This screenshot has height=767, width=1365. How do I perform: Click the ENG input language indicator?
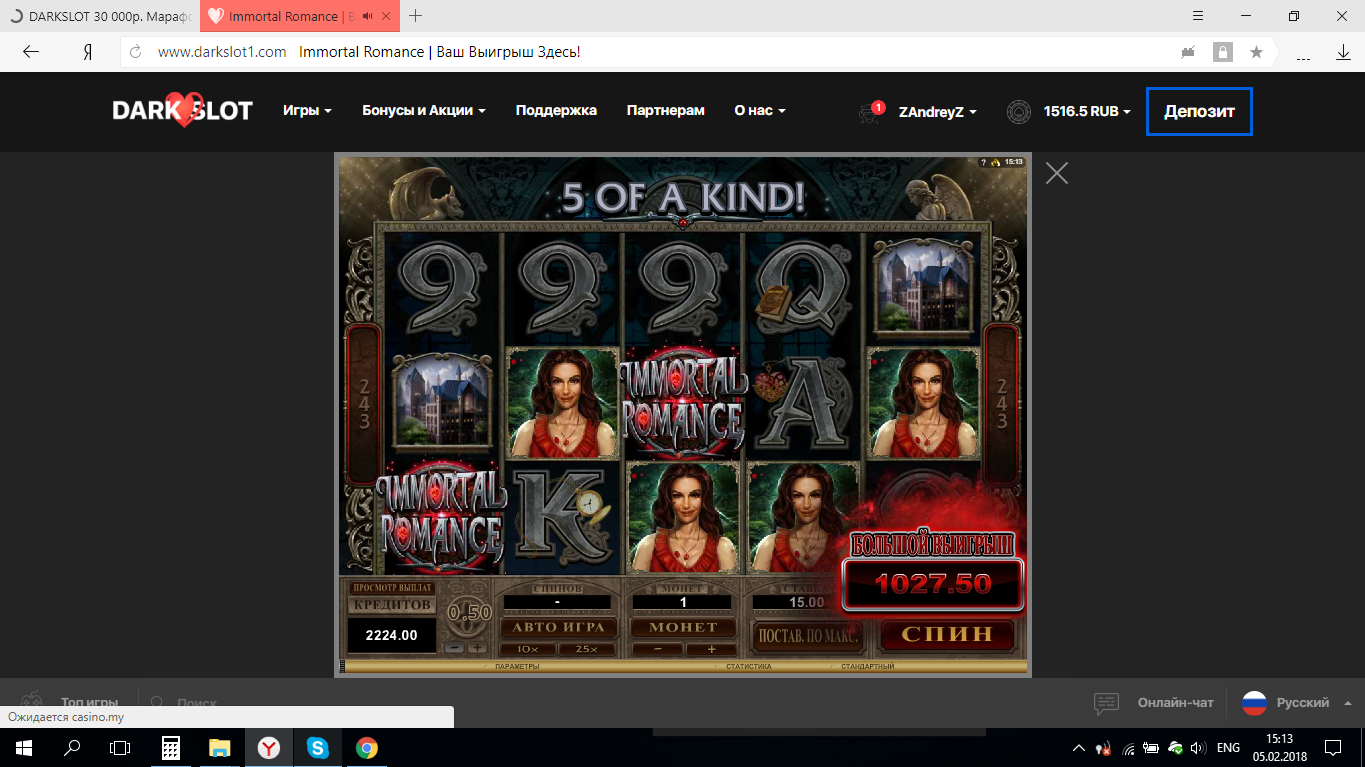[x=1228, y=747]
